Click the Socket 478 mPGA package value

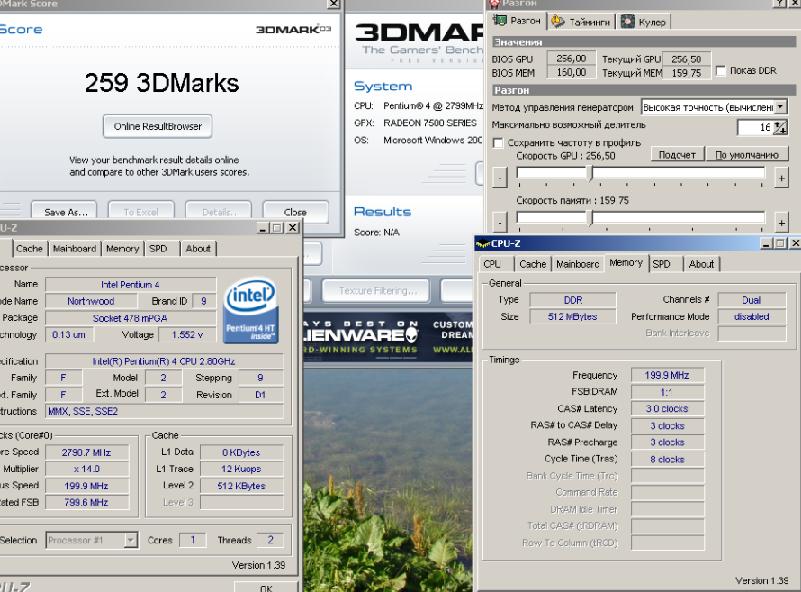pos(130,318)
